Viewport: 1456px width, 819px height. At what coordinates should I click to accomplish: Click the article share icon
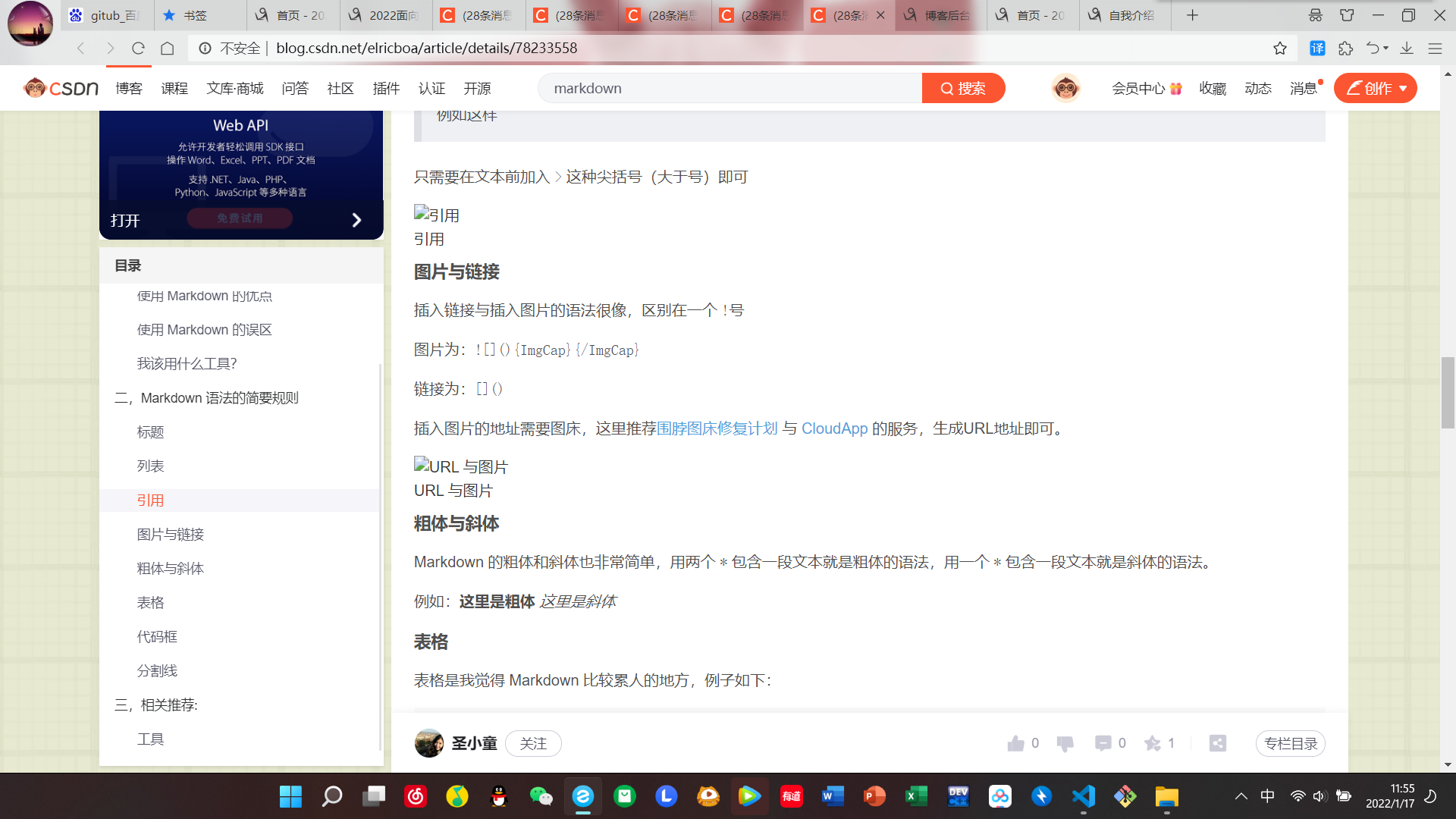pos(1218,743)
